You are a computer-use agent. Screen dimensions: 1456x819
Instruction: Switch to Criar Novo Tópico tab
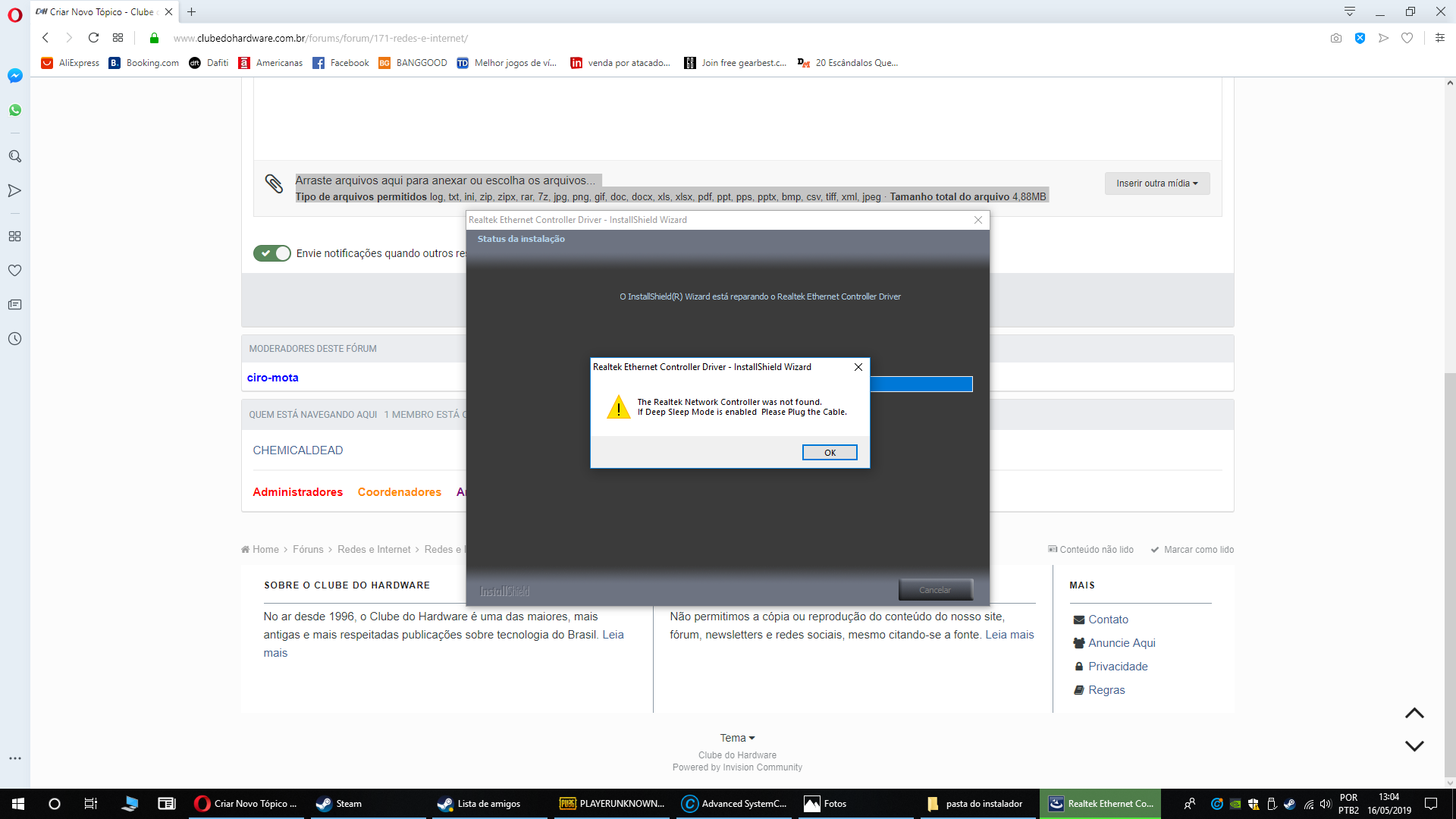coord(105,11)
